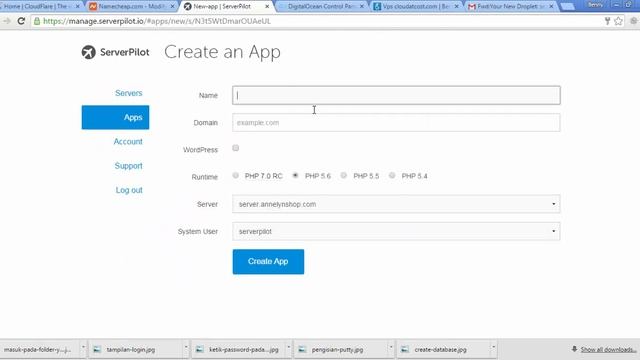640x360 pixels.
Task: Select PHP 5.4 runtime
Action: (392, 176)
